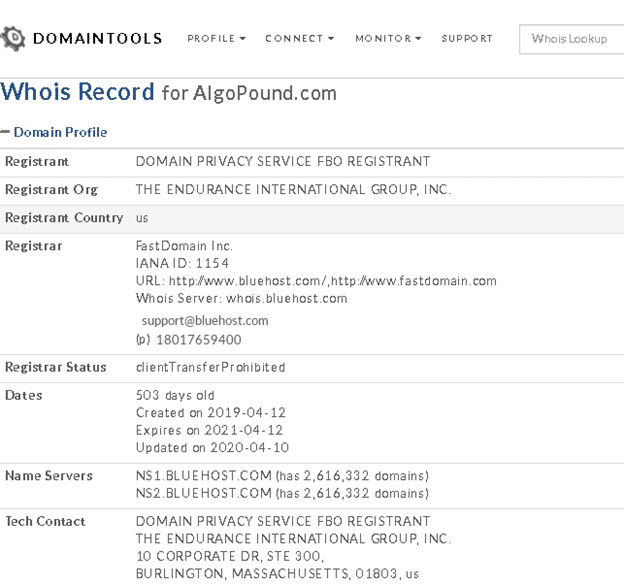
Task: Click the DomainTools gear logo icon
Action: [x=13, y=39]
